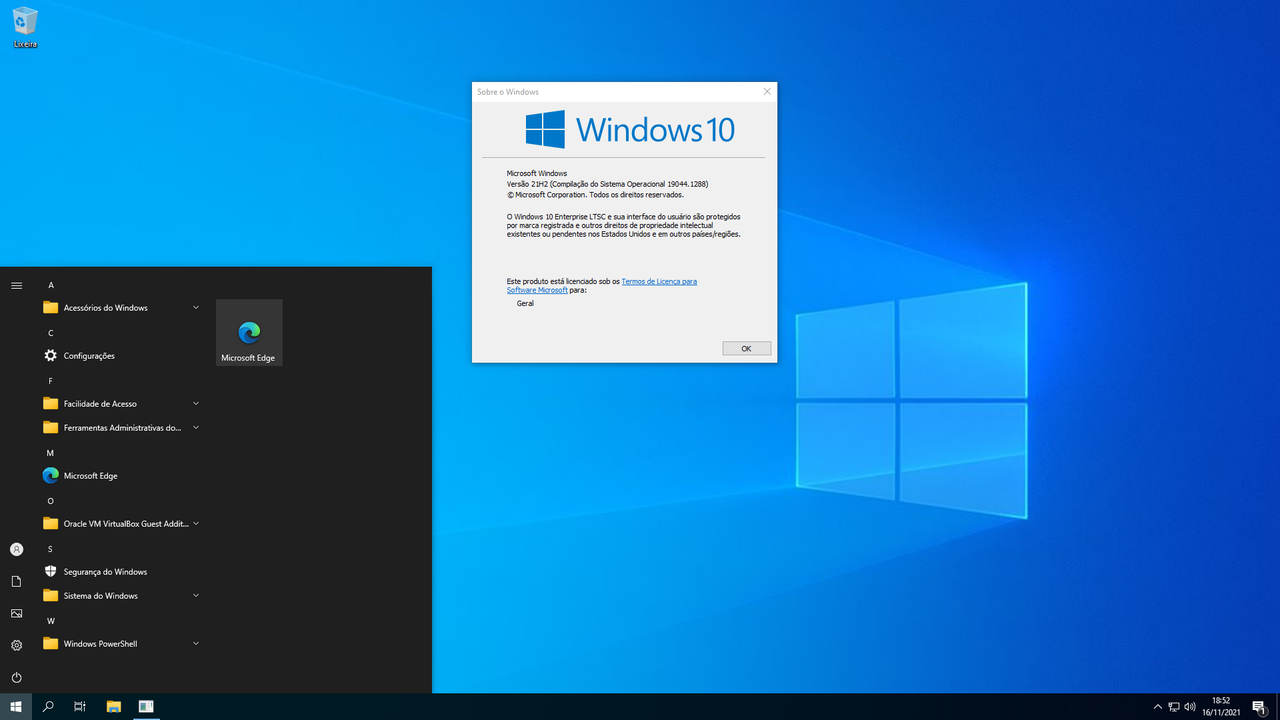Click the taskbar clock showing 18:52
This screenshot has width=1280, height=720.
click(1221, 707)
